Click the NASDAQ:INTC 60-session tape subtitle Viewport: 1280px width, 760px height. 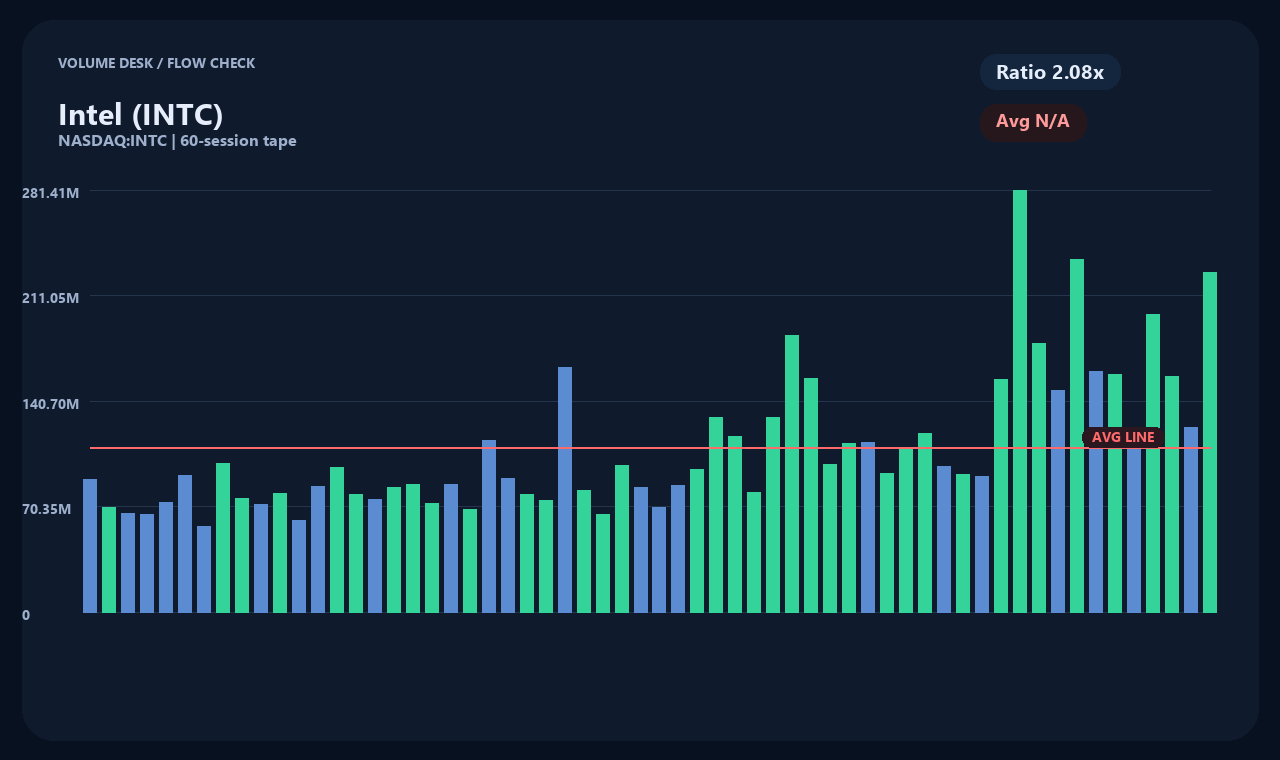pos(177,141)
